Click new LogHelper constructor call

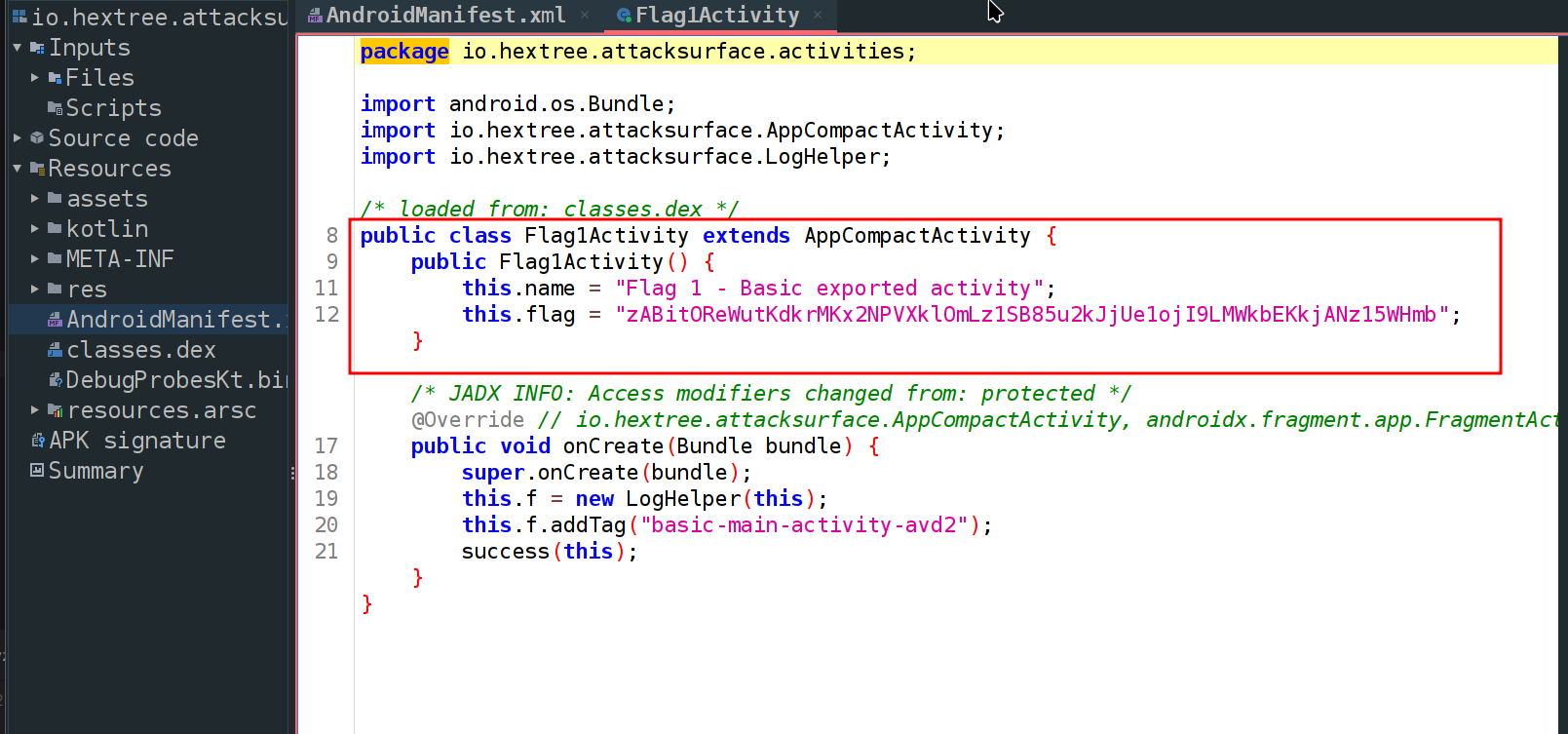coord(696,499)
